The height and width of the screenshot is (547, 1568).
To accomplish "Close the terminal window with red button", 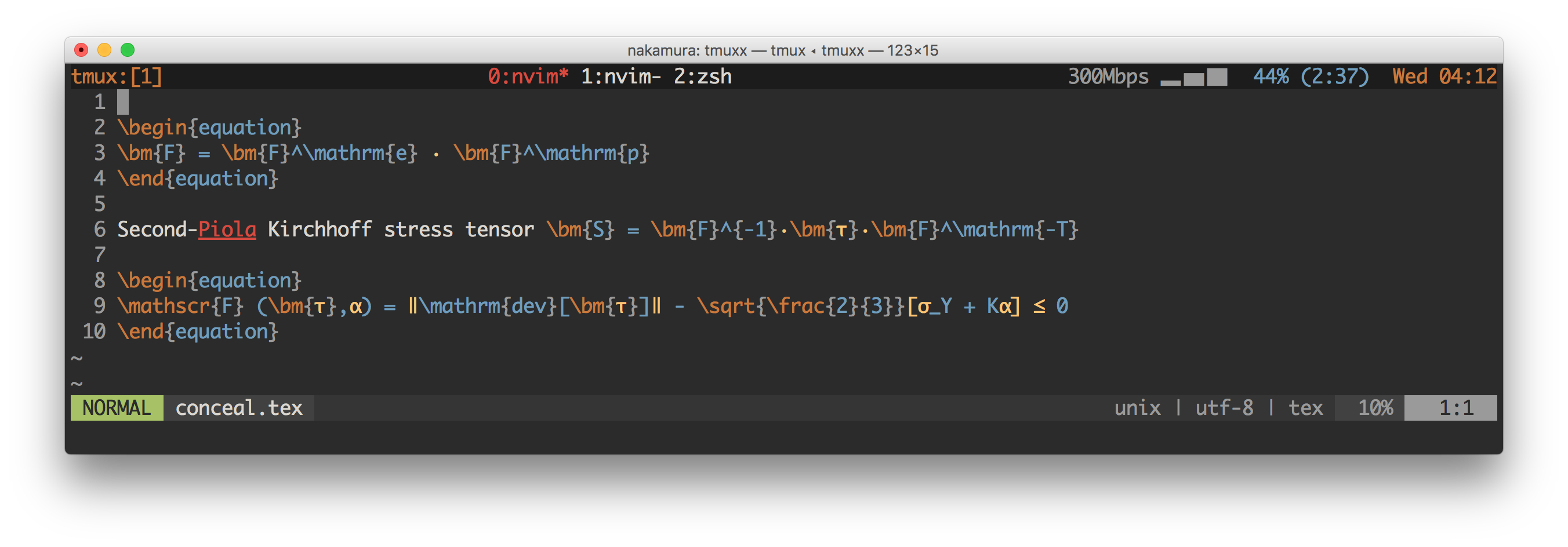I will coord(82,50).
